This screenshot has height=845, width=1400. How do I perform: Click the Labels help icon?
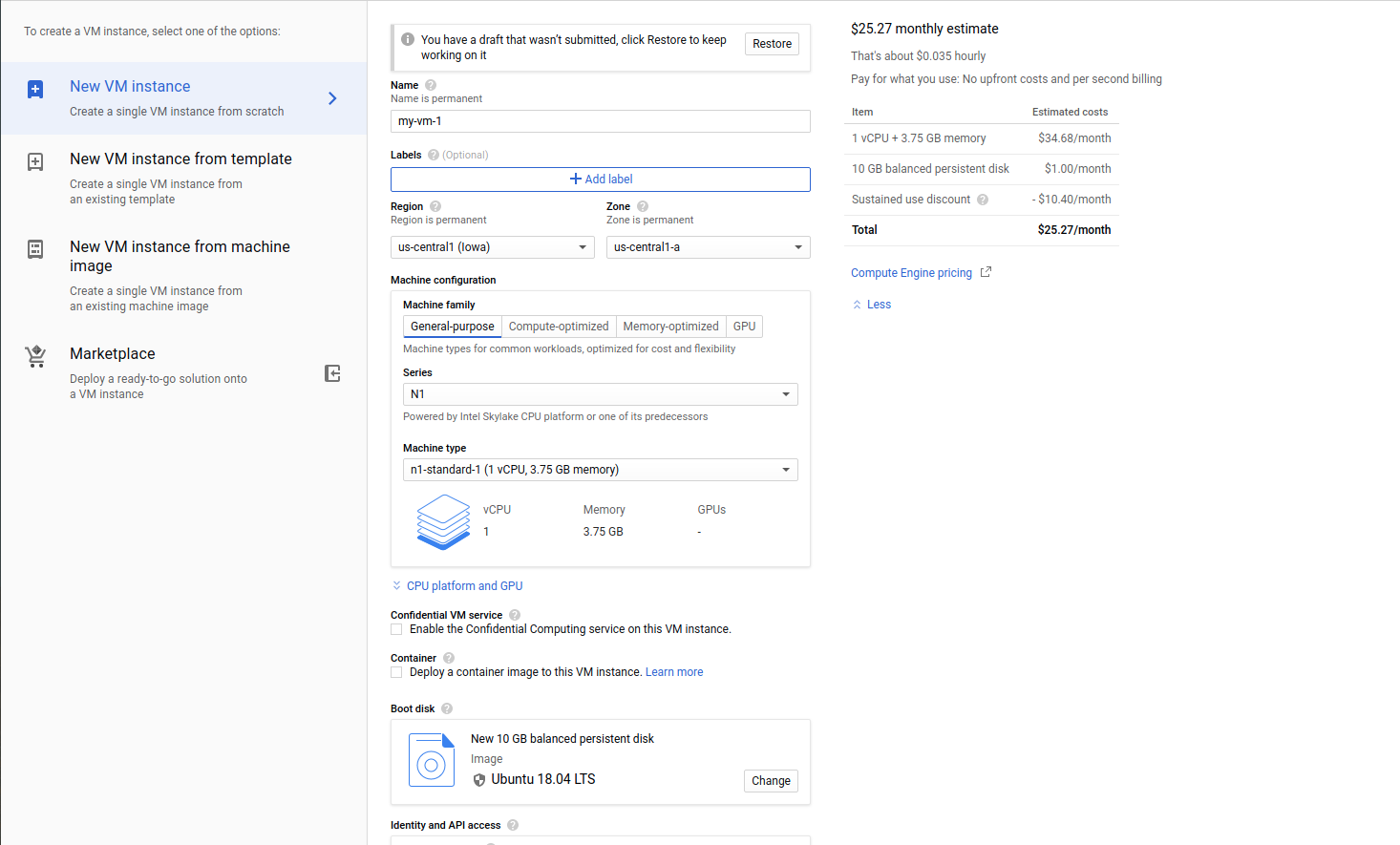click(x=436, y=155)
